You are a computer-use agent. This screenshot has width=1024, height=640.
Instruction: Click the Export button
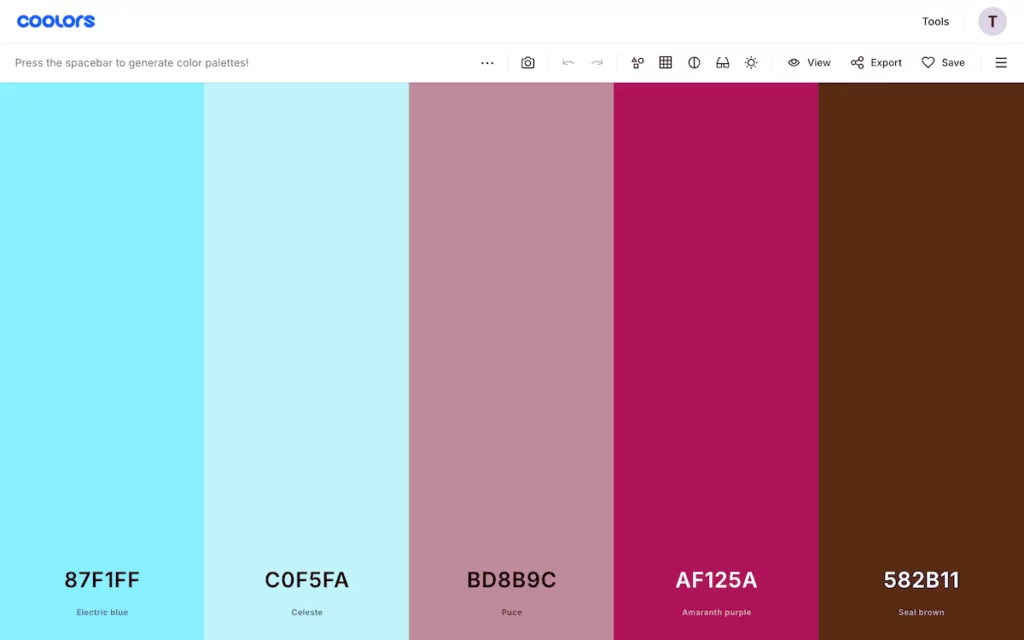(876, 63)
